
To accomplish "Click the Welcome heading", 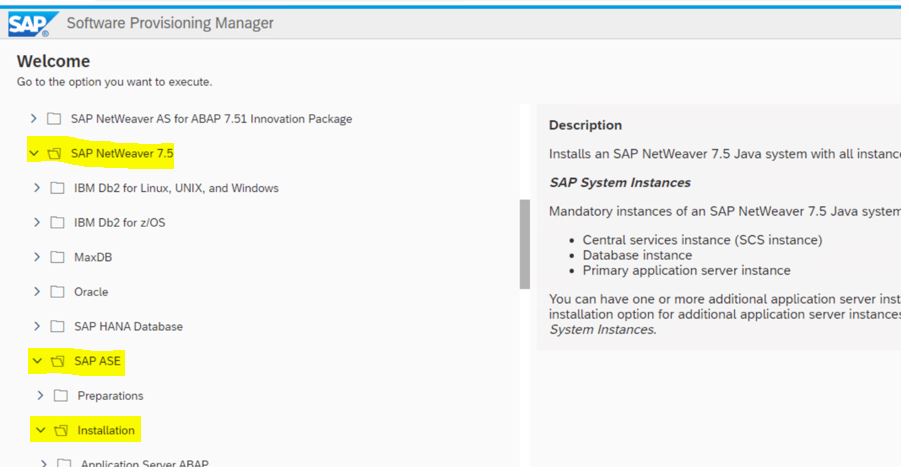I will coord(53,61).
